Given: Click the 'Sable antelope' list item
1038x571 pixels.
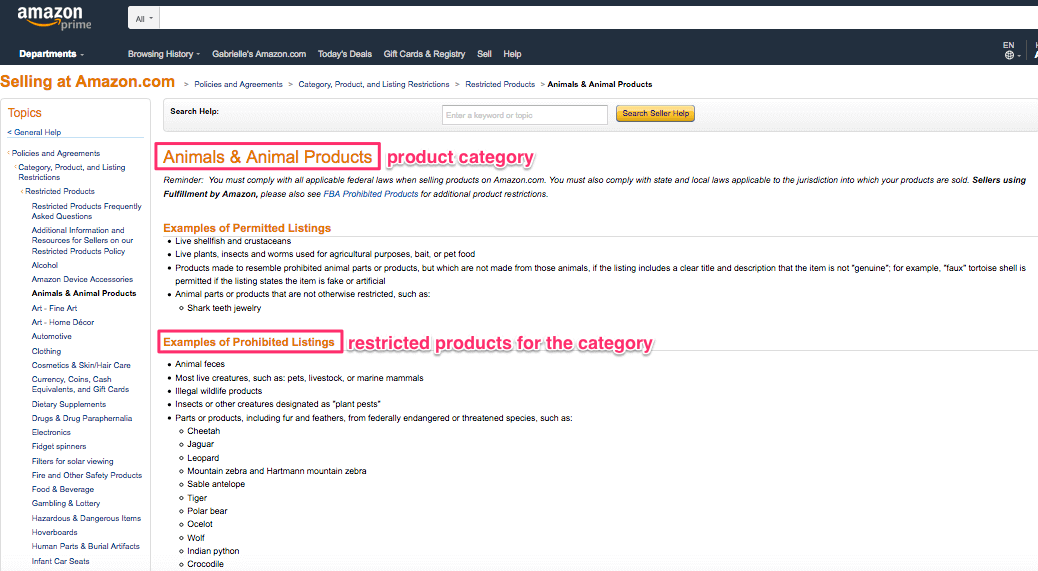Looking at the screenshot, I should tap(216, 484).
